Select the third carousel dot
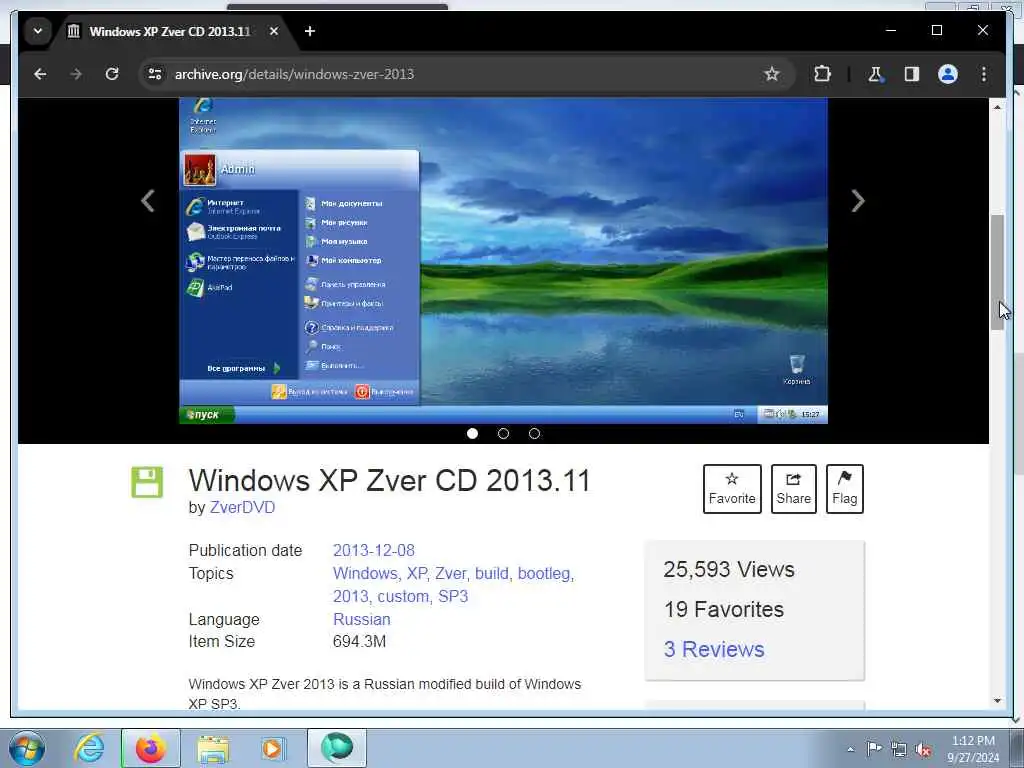The height and width of the screenshot is (768, 1024). pos(534,434)
